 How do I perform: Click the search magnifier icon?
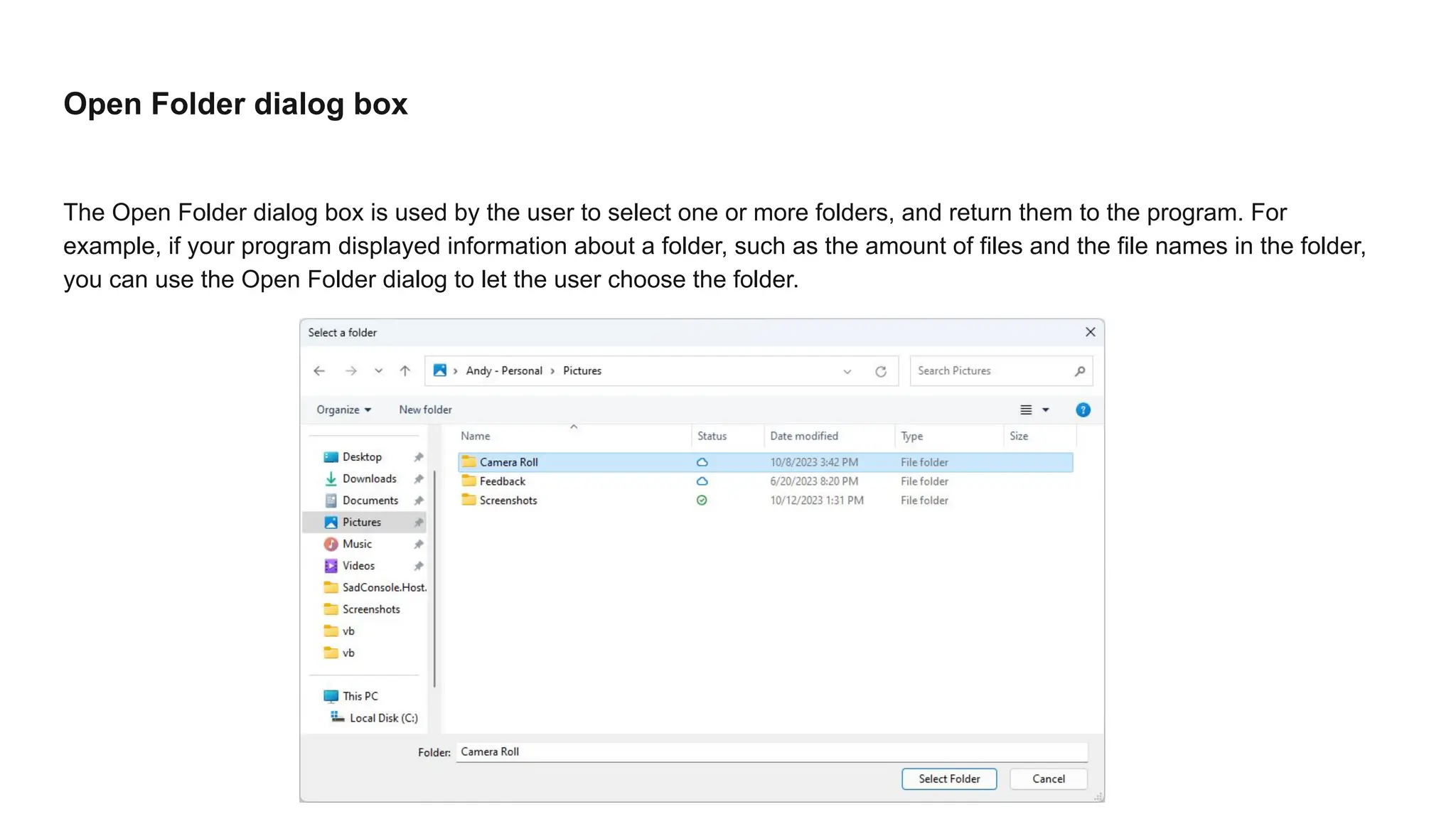(1079, 371)
